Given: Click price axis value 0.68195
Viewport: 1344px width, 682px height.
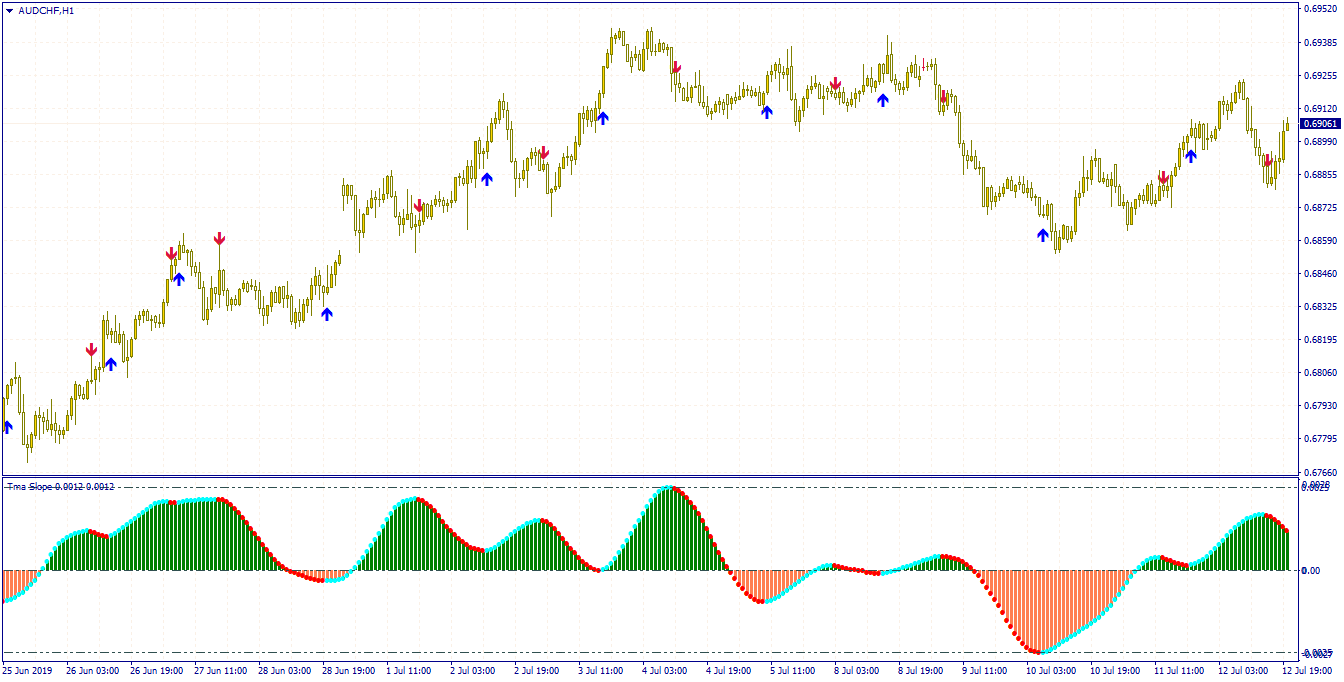Looking at the screenshot, I should 1321,339.
